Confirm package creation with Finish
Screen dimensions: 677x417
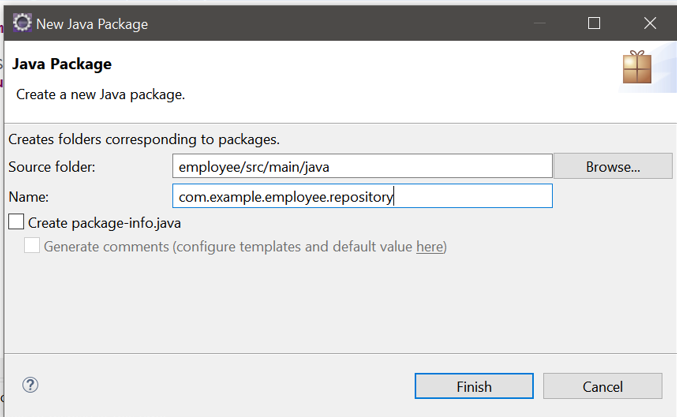click(474, 386)
